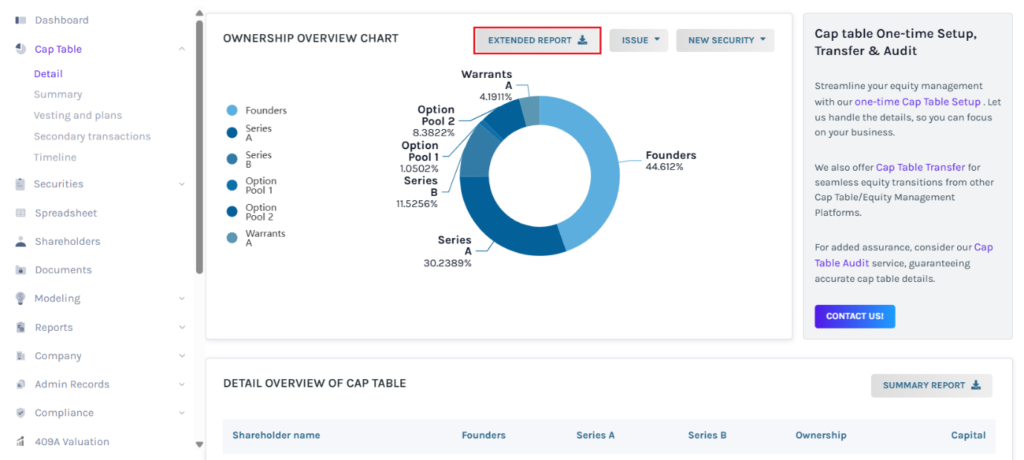
Task: Click the Modeling lightbulb icon
Action: pyautogui.click(x=21, y=298)
